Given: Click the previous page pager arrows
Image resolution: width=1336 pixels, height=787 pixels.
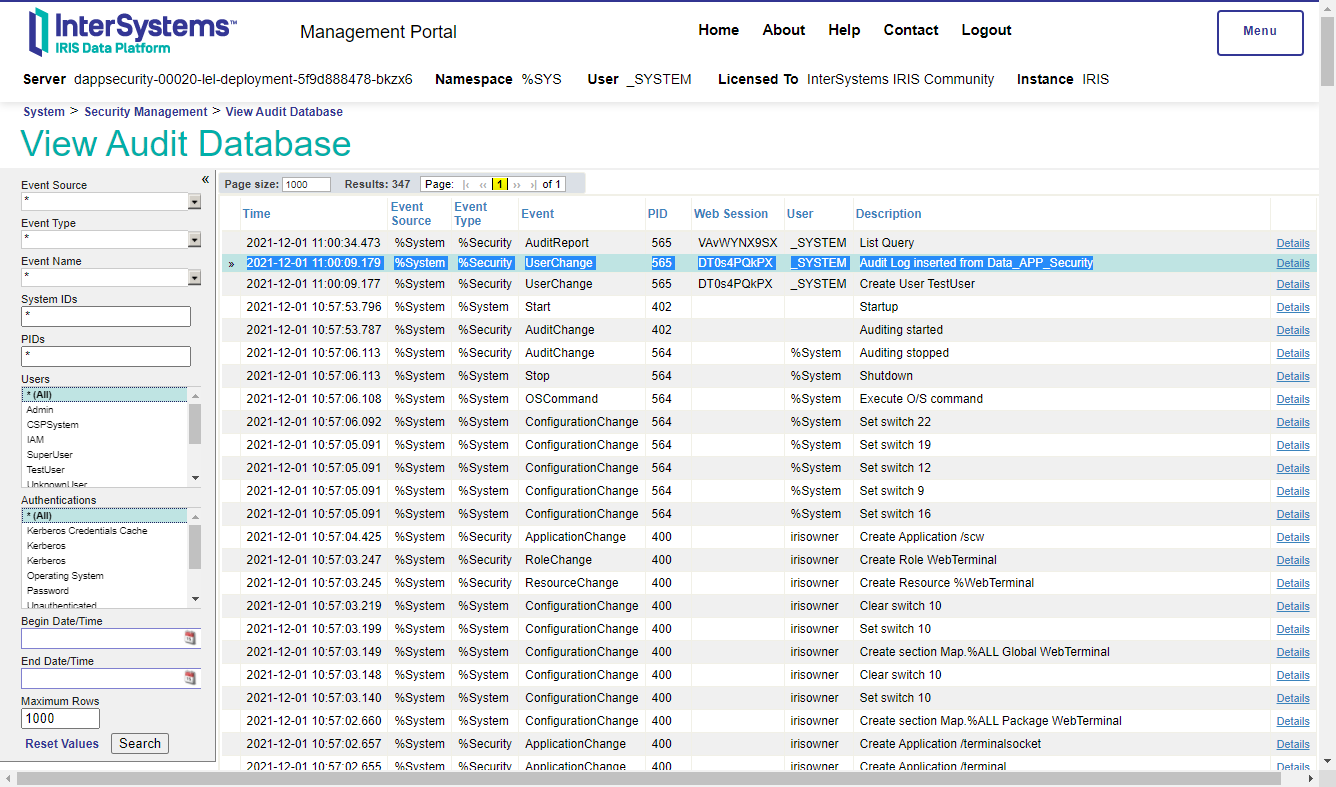Looking at the screenshot, I should pos(483,184).
